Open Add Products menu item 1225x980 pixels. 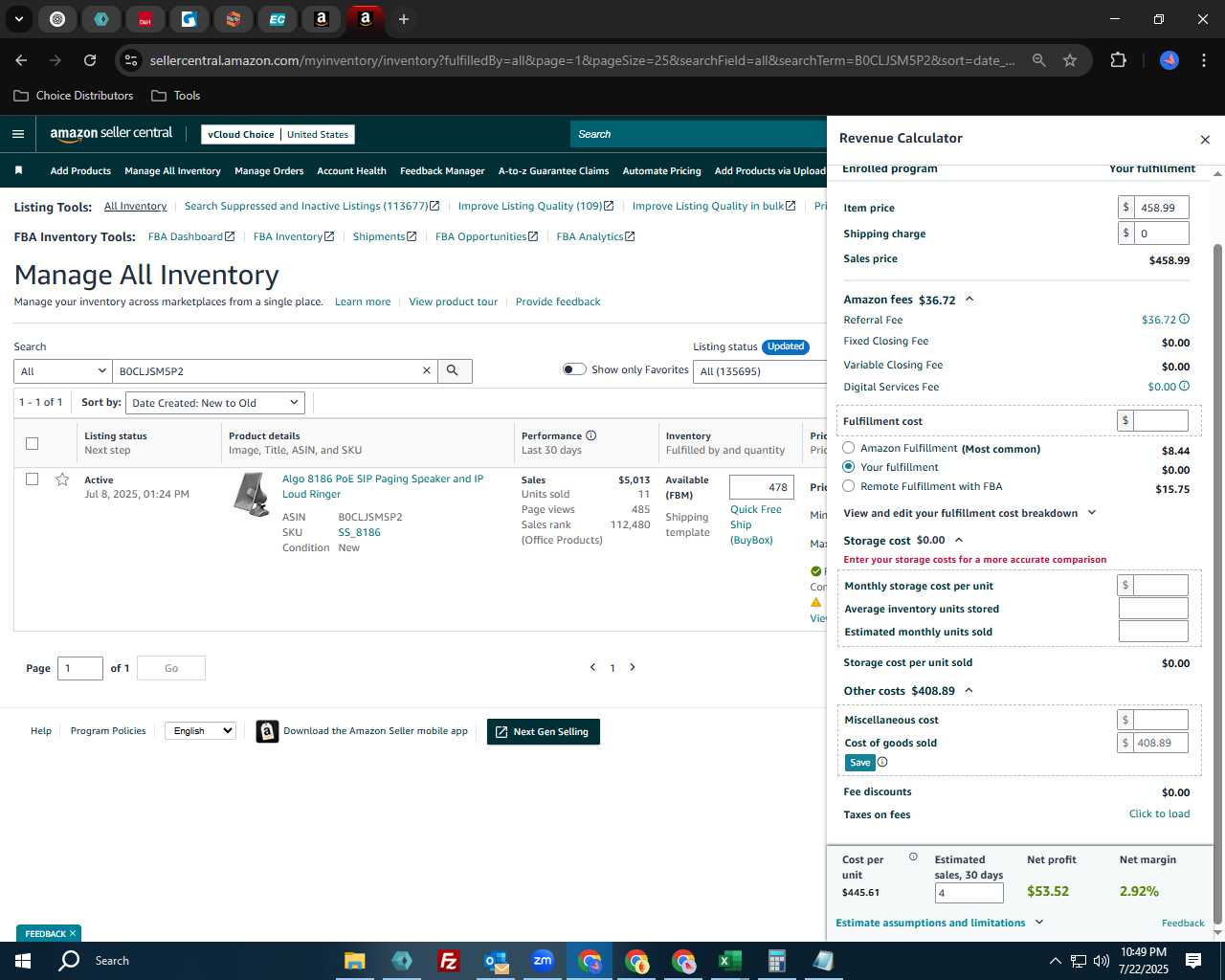[x=80, y=170]
